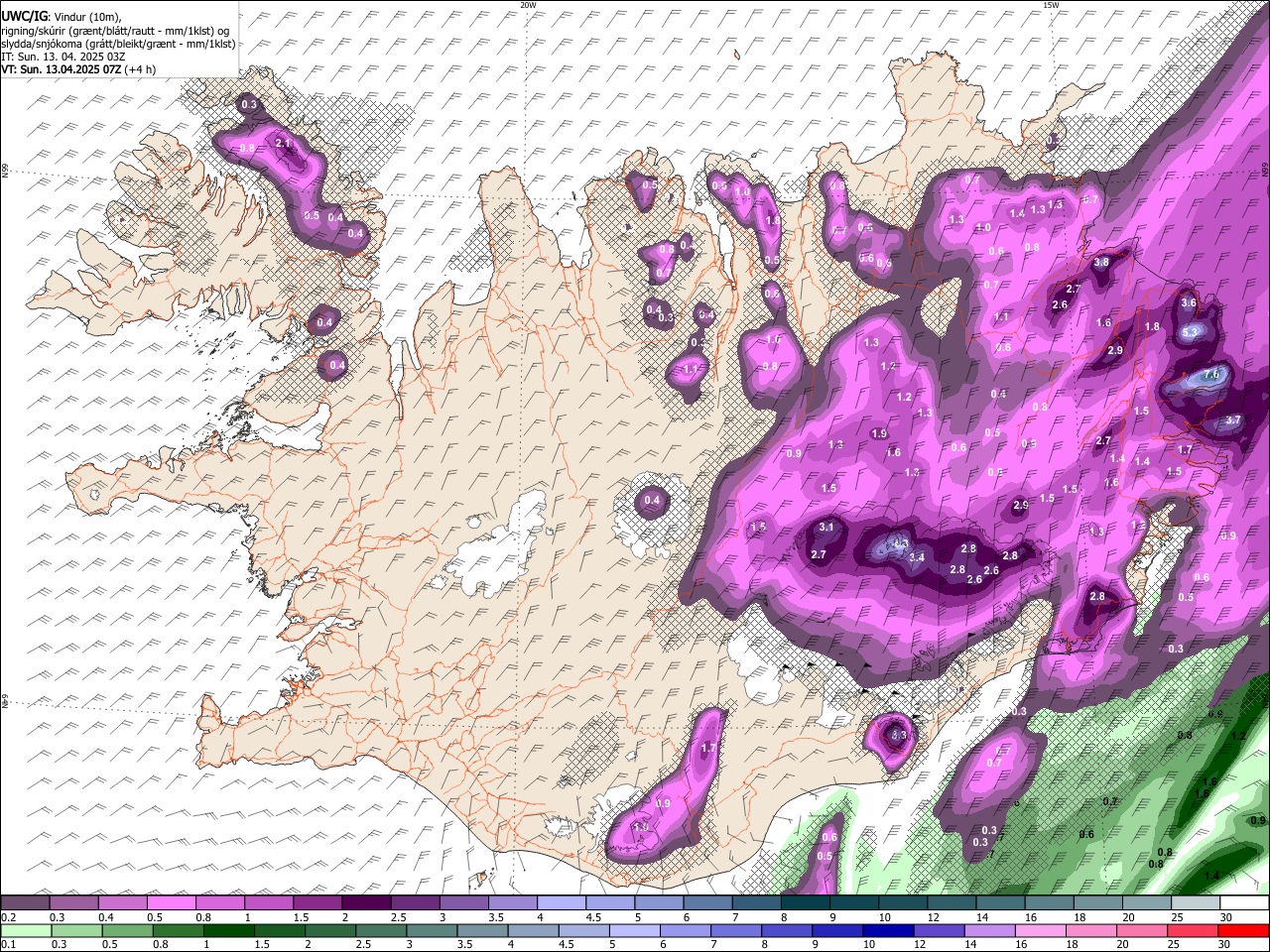Viewport: 1270px width, 952px height.
Task: Select the initial time line 'IT: Sun. 13. 04. 2025 03Z'
Action: tap(63, 58)
